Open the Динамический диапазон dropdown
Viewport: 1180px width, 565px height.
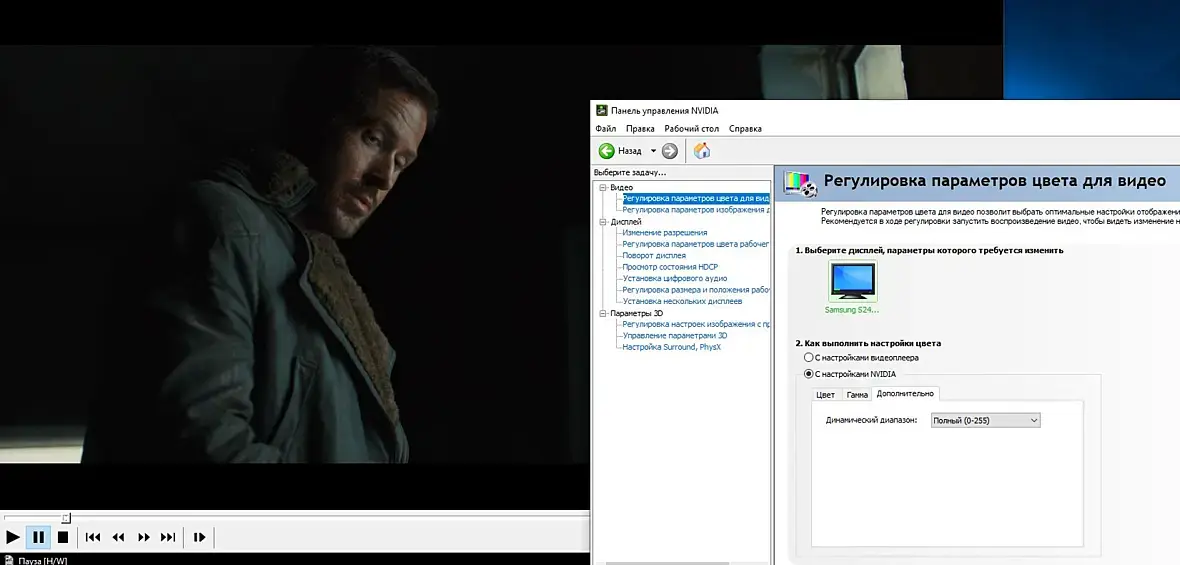point(985,421)
